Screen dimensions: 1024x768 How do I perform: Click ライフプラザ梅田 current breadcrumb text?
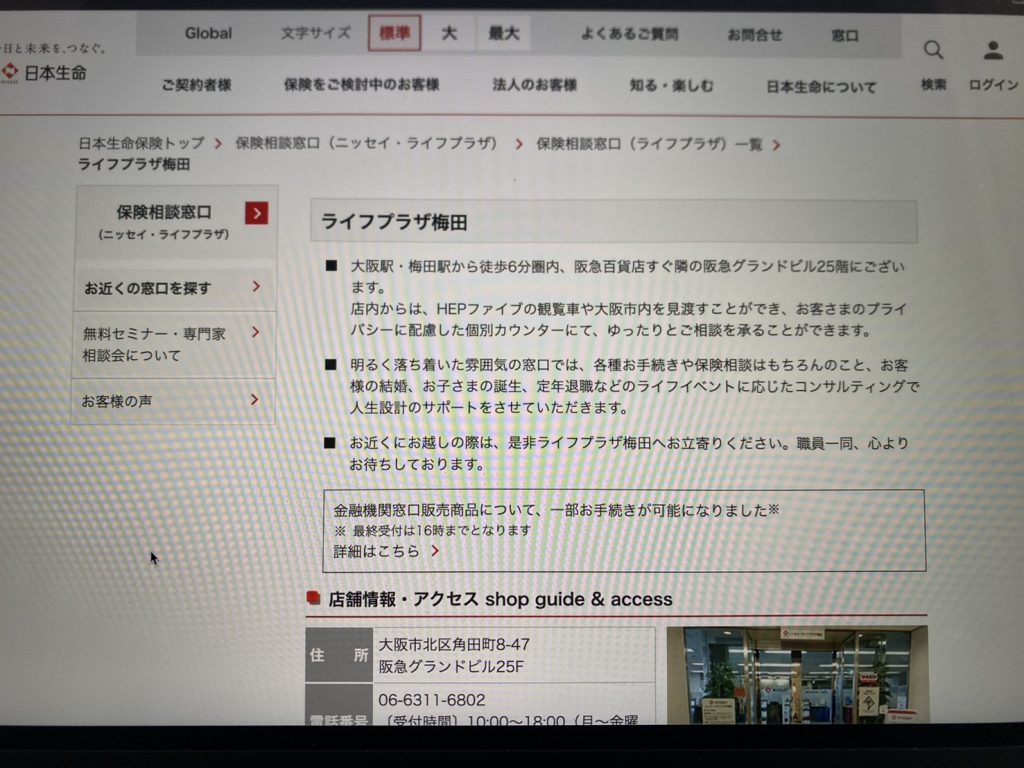(x=134, y=165)
